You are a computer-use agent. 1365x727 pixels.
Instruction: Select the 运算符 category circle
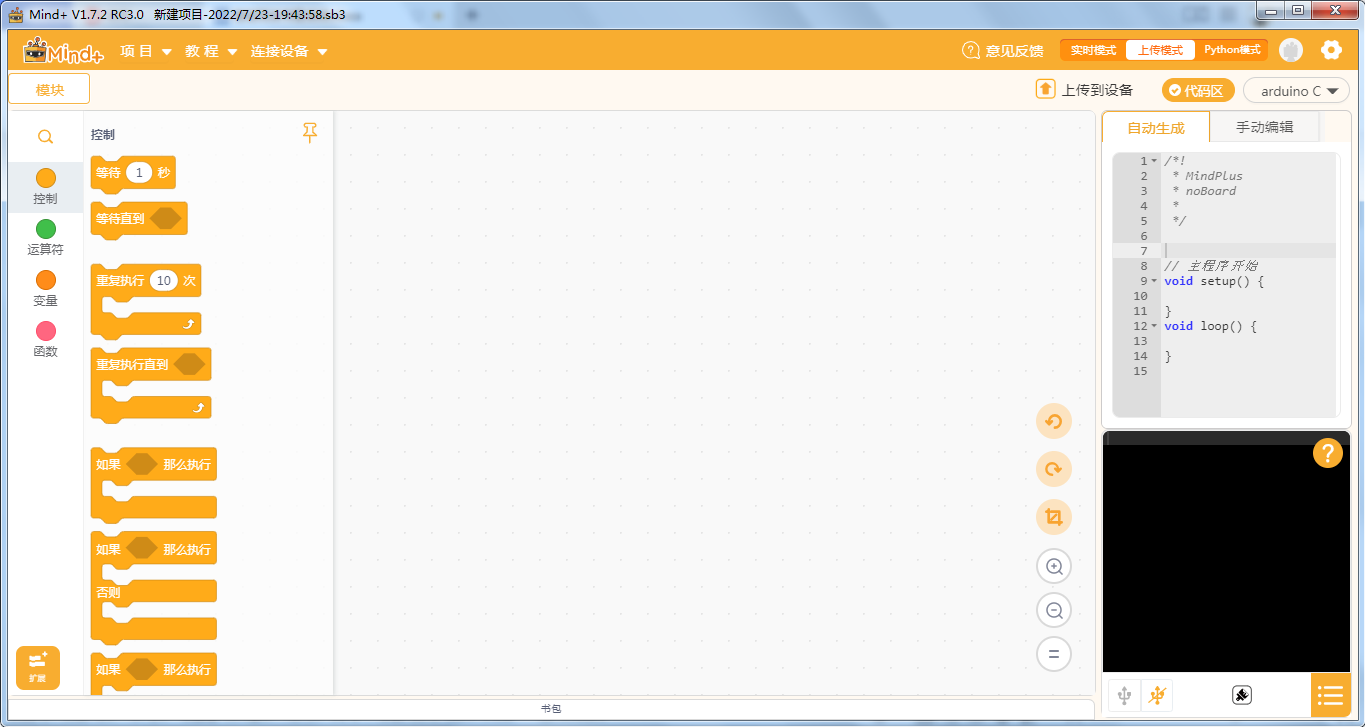[46, 229]
